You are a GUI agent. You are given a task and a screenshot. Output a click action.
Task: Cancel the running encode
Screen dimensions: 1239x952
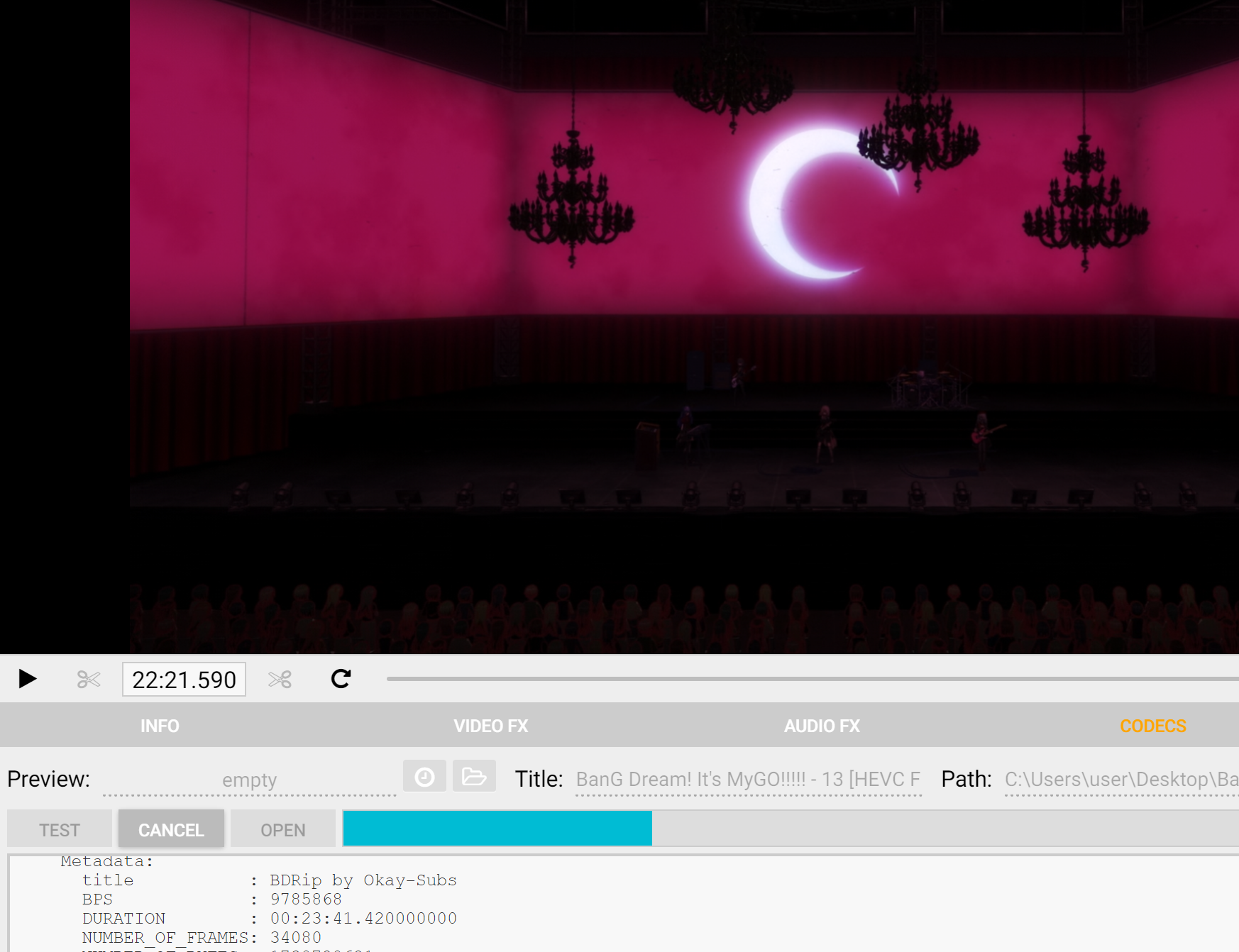(171, 829)
